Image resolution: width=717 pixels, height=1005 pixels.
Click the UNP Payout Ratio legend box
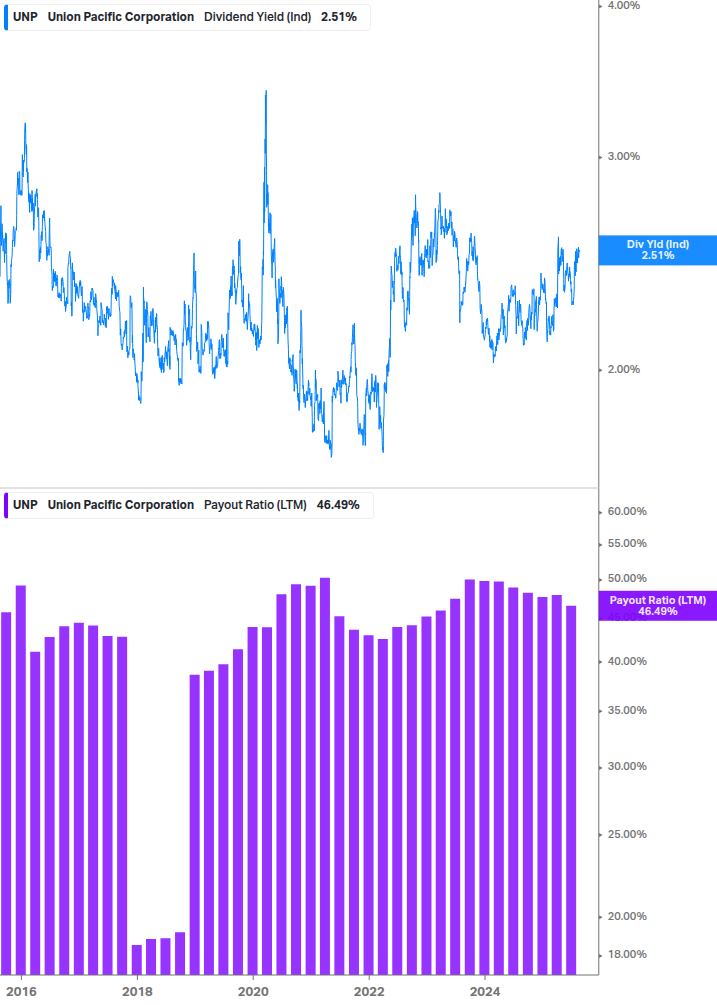(x=188, y=505)
